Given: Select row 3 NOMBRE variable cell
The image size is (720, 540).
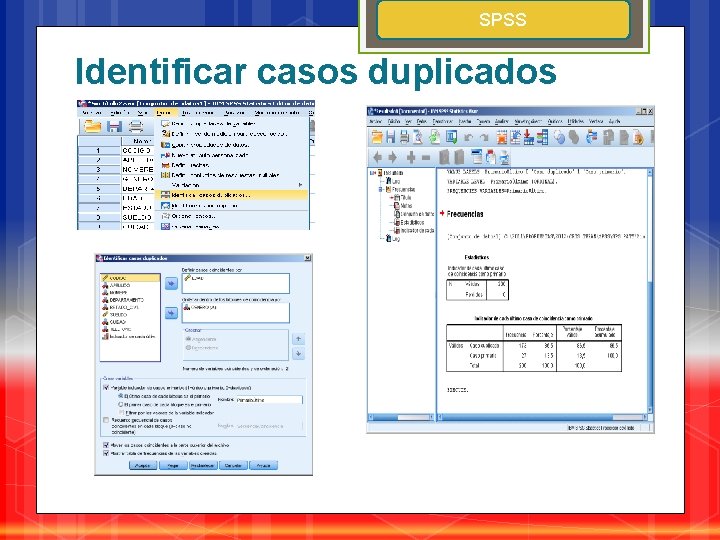Looking at the screenshot, I should click(137, 169).
